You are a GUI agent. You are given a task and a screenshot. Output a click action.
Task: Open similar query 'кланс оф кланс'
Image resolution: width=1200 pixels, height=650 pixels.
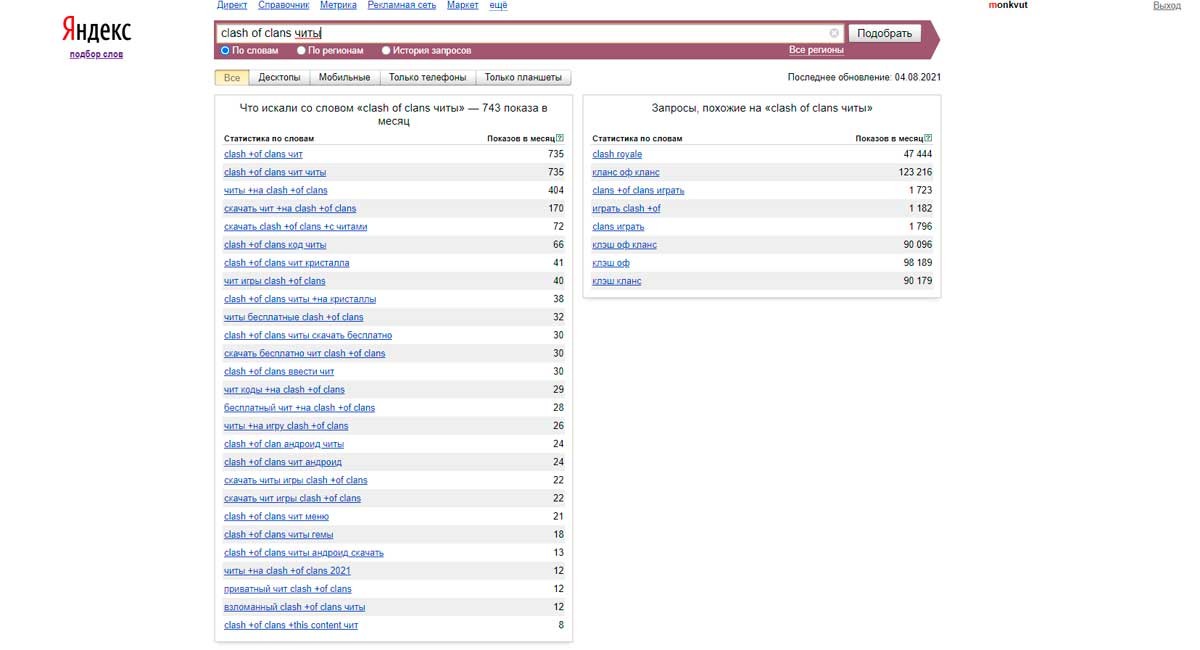626,172
